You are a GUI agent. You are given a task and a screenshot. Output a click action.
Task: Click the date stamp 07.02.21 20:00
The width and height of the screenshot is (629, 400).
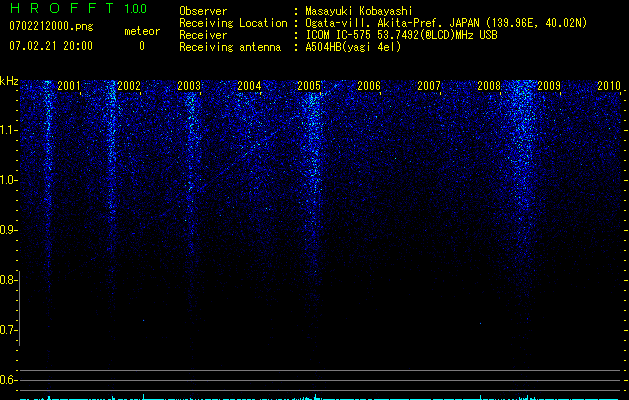(51, 46)
